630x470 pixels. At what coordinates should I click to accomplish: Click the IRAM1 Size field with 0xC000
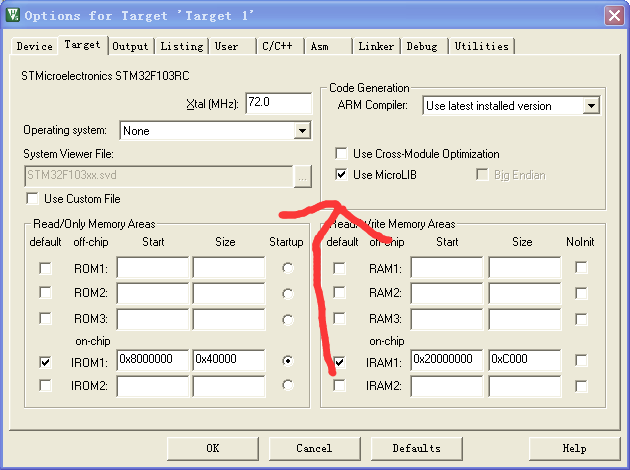pyautogui.click(x=525, y=360)
